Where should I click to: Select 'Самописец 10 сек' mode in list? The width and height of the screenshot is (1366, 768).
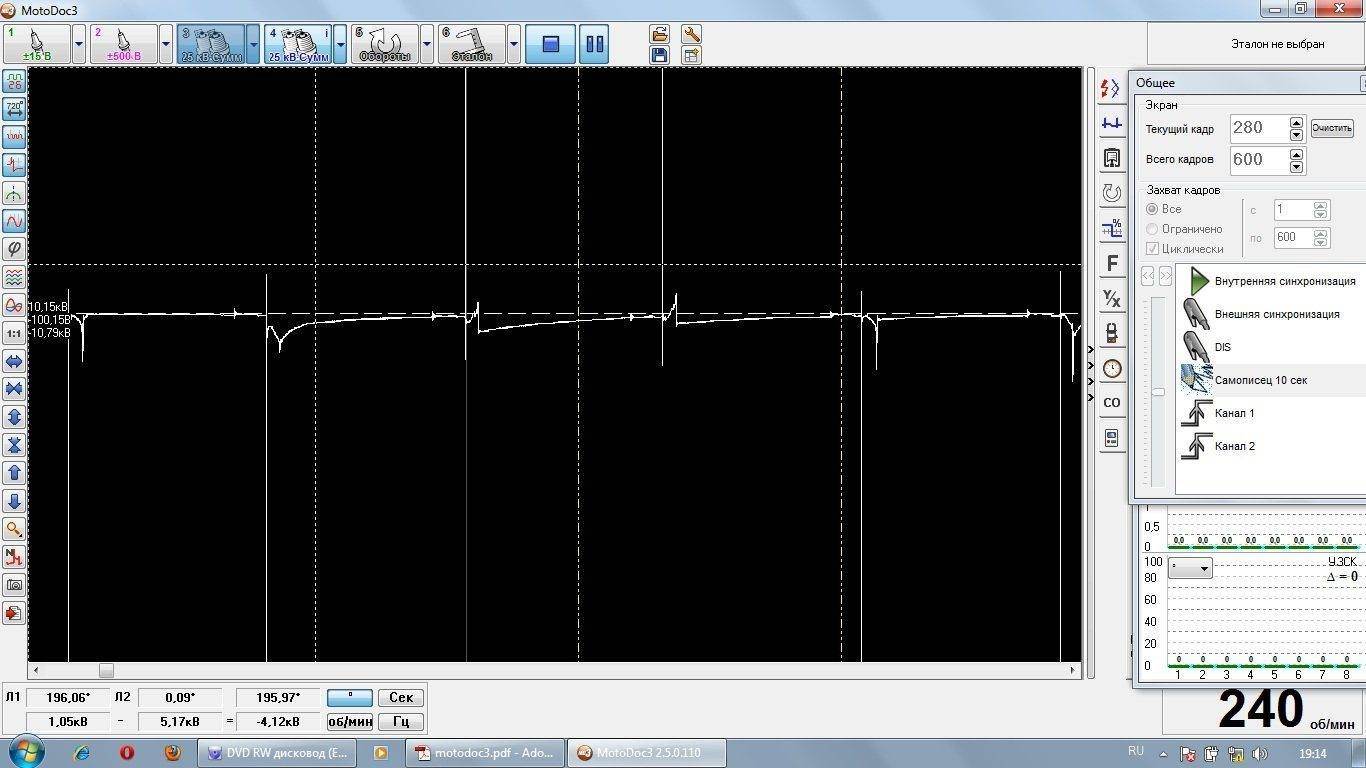coord(1260,380)
